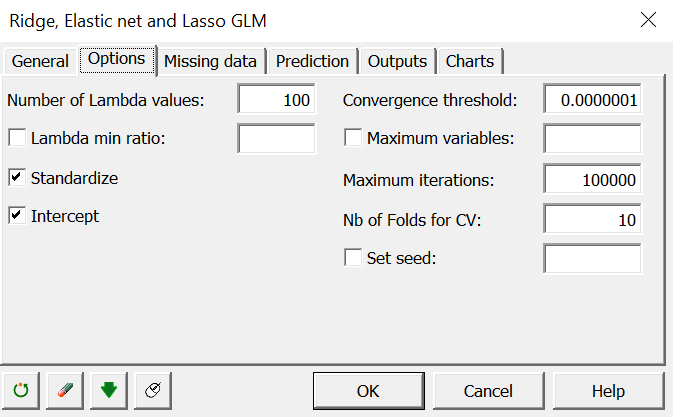Click the green down arrow icon
Image resolution: width=673 pixels, height=417 pixels.
click(x=109, y=391)
